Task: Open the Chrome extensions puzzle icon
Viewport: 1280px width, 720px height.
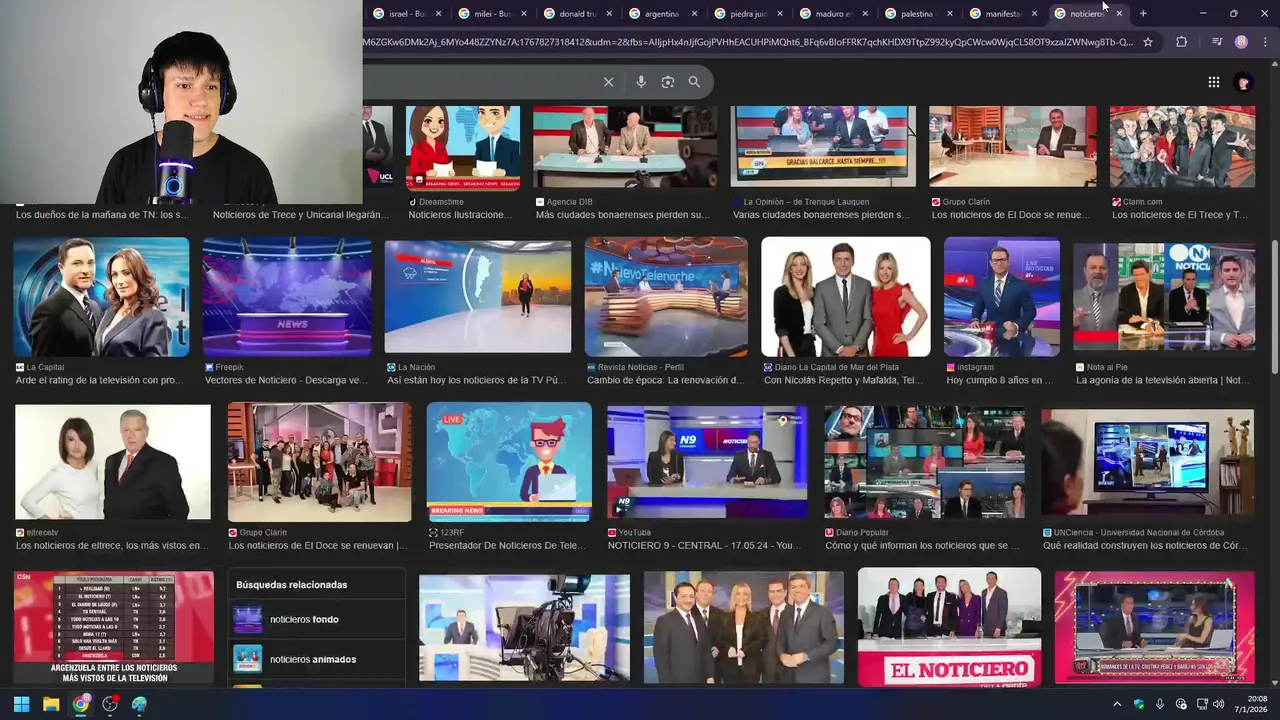Action: click(x=1181, y=42)
